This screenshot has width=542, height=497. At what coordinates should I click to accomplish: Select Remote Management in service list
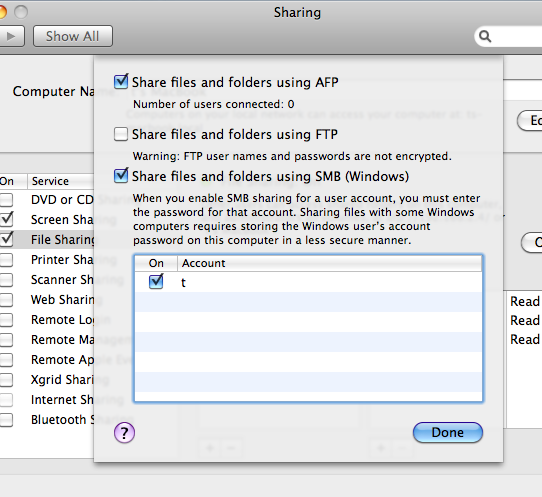[x=62, y=340]
